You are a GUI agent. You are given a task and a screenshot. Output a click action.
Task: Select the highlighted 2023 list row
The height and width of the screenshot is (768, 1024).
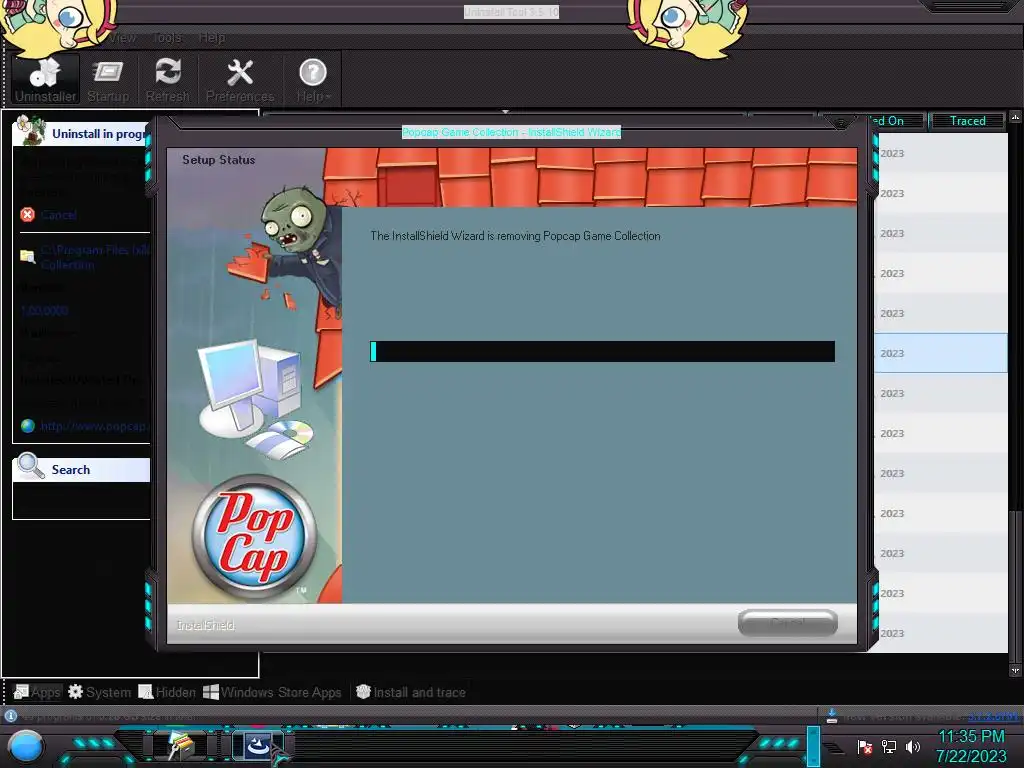940,353
